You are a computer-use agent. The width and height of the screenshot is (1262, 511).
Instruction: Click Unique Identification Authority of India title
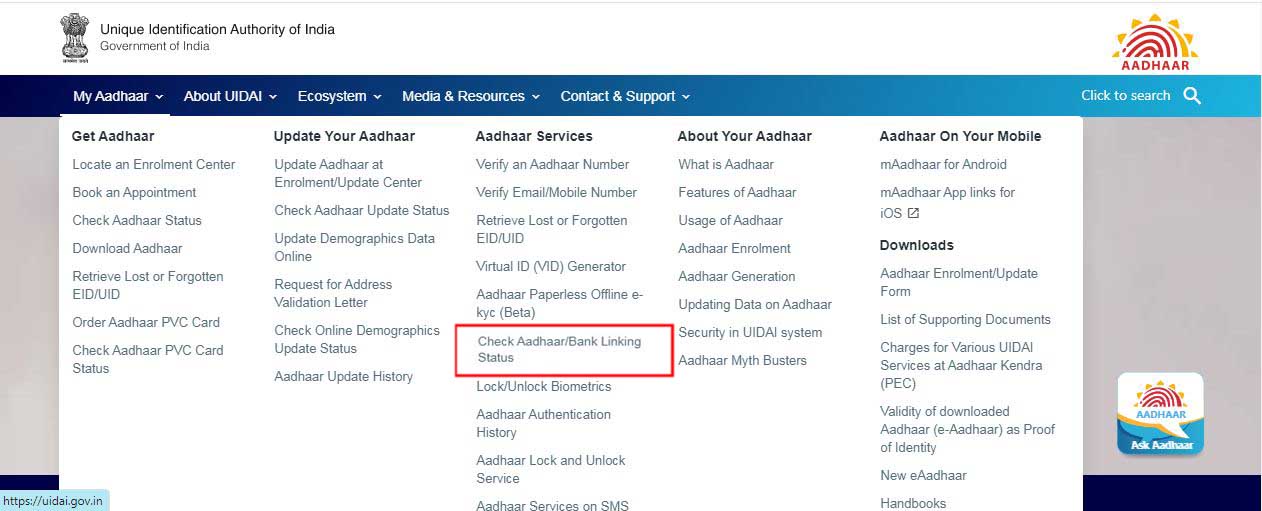click(x=217, y=29)
